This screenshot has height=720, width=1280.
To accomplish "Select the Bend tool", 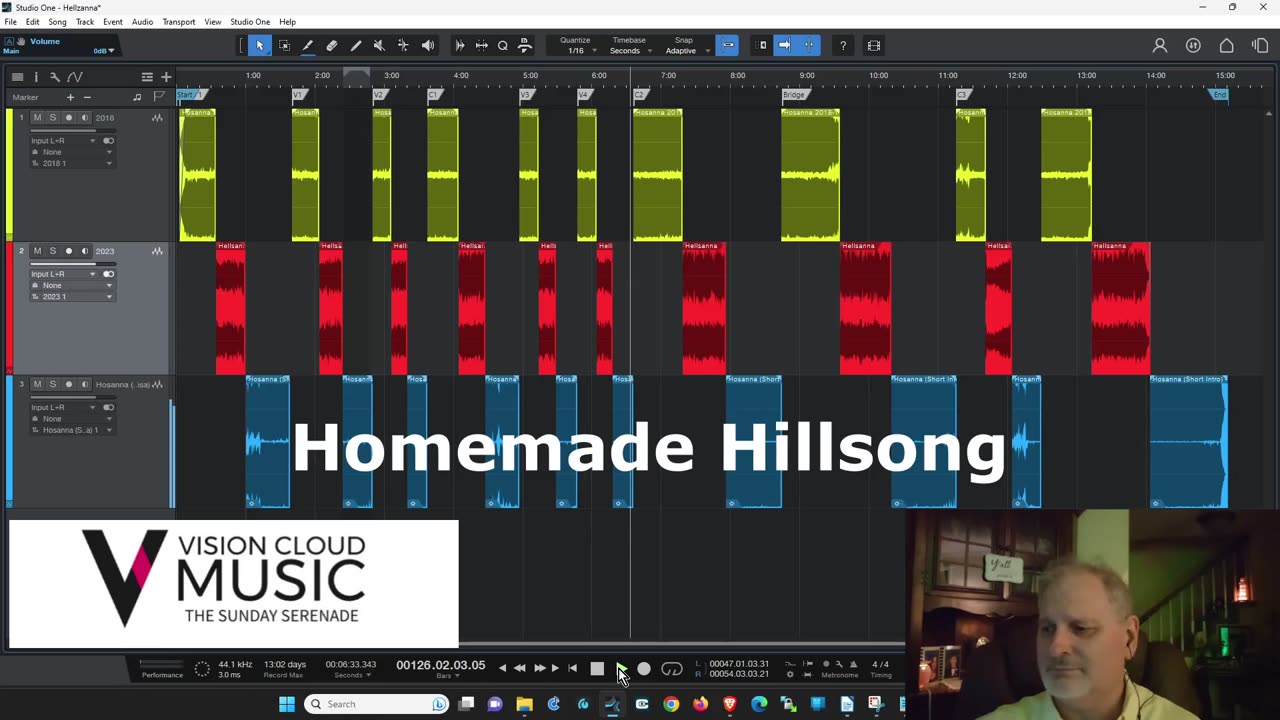I will coord(403,46).
